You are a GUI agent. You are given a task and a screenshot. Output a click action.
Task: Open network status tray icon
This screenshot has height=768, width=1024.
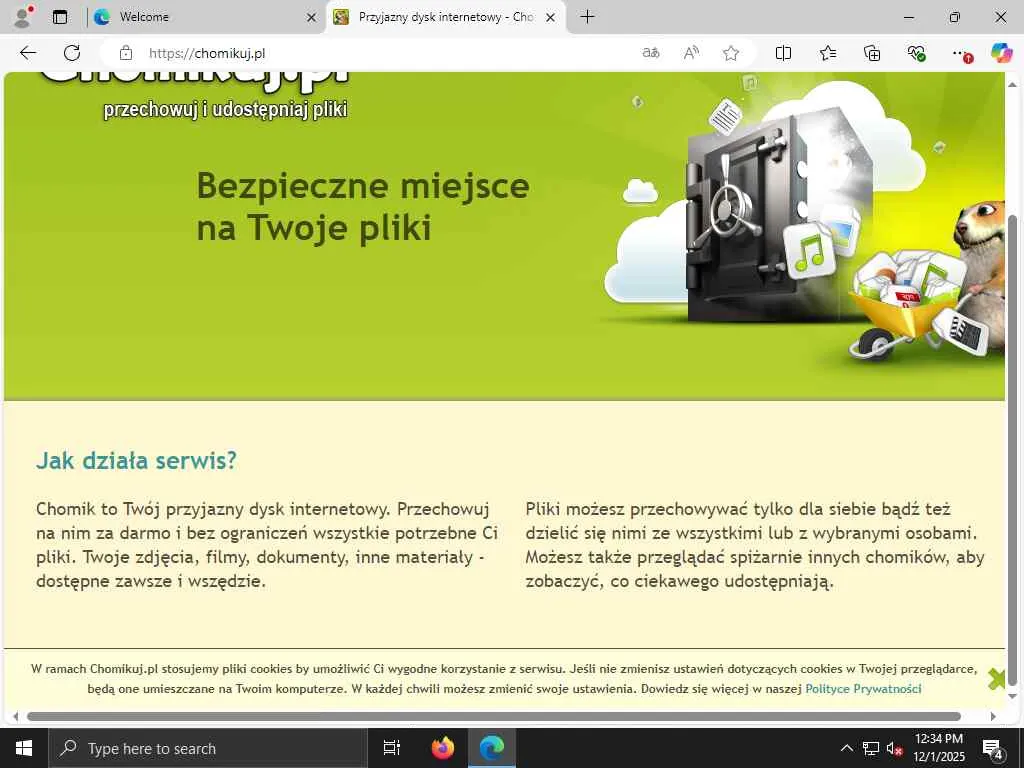point(871,748)
